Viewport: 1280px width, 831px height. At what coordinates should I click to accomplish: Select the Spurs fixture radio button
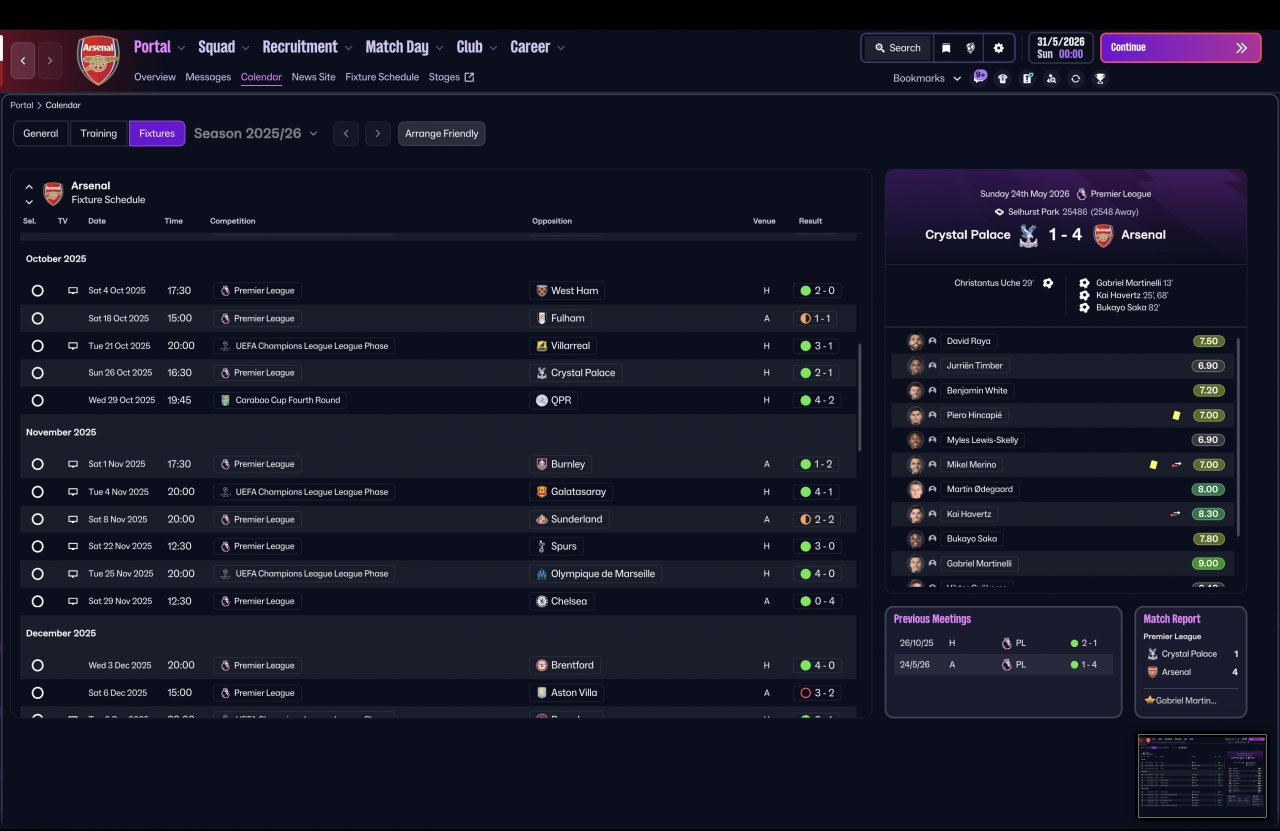tap(37, 546)
